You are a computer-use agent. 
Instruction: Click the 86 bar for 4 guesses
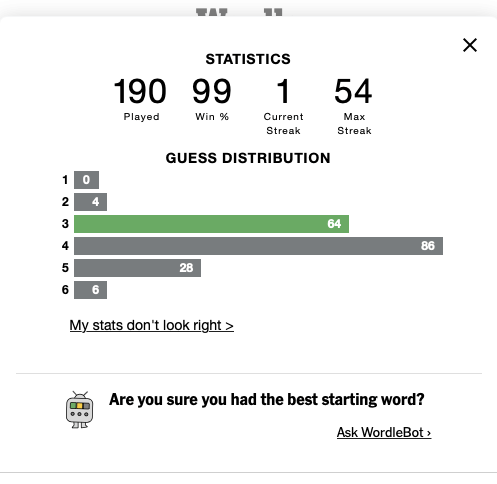(x=258, y=246)
